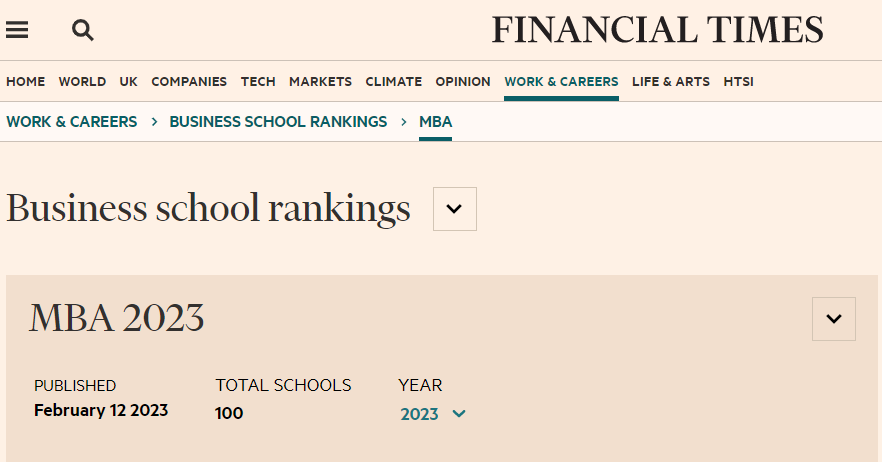
Task: Open the Tech section
Action: 258,82
